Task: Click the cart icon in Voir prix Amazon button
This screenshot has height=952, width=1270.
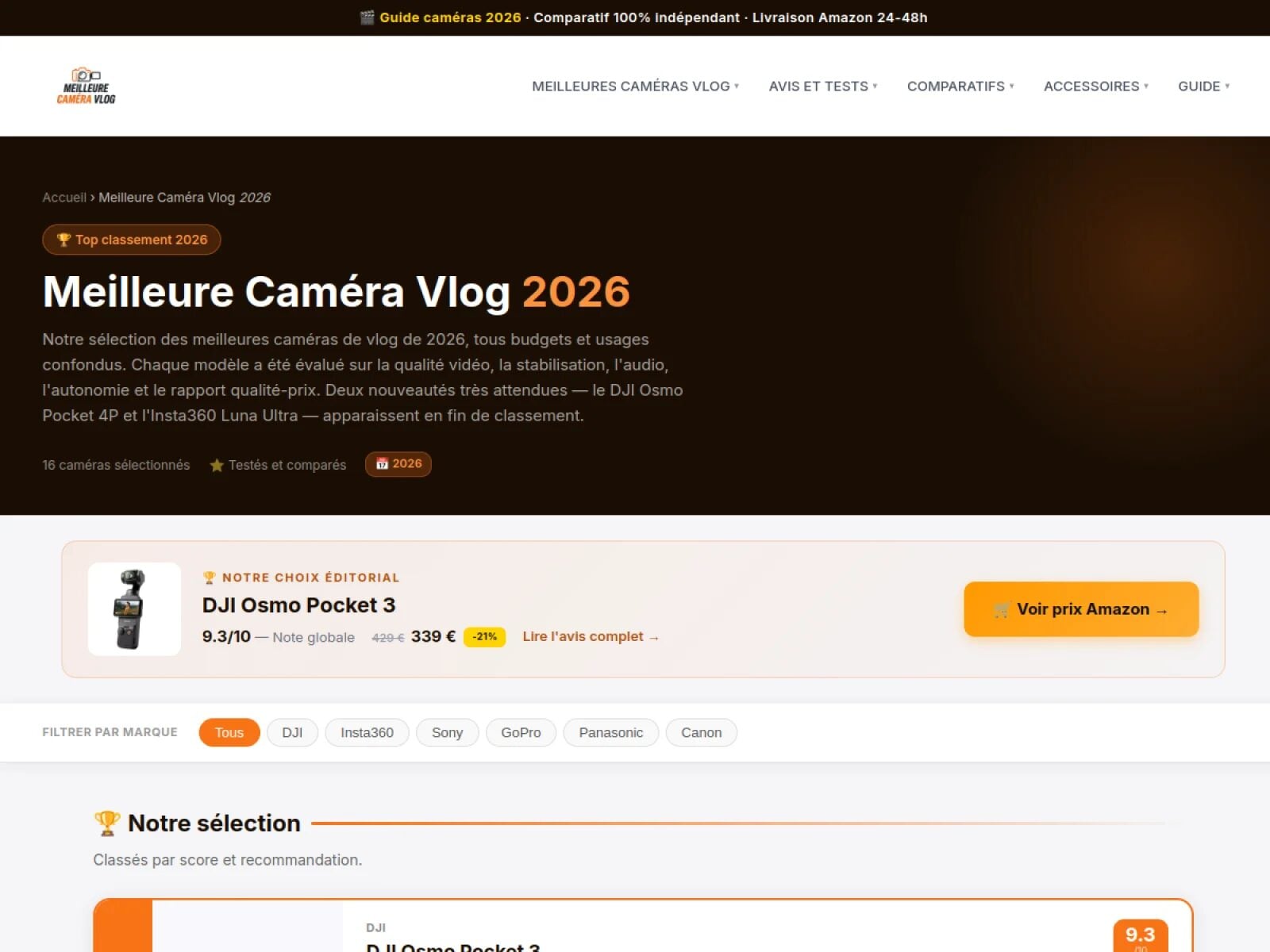Action: (1002, 609)
